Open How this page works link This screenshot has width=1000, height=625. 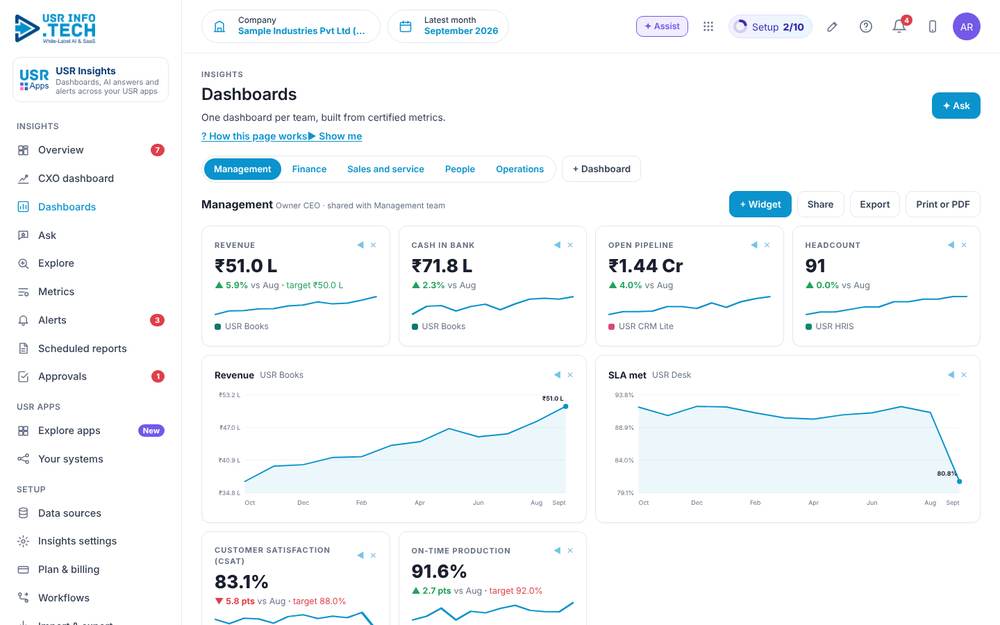(x=254, y=136)
